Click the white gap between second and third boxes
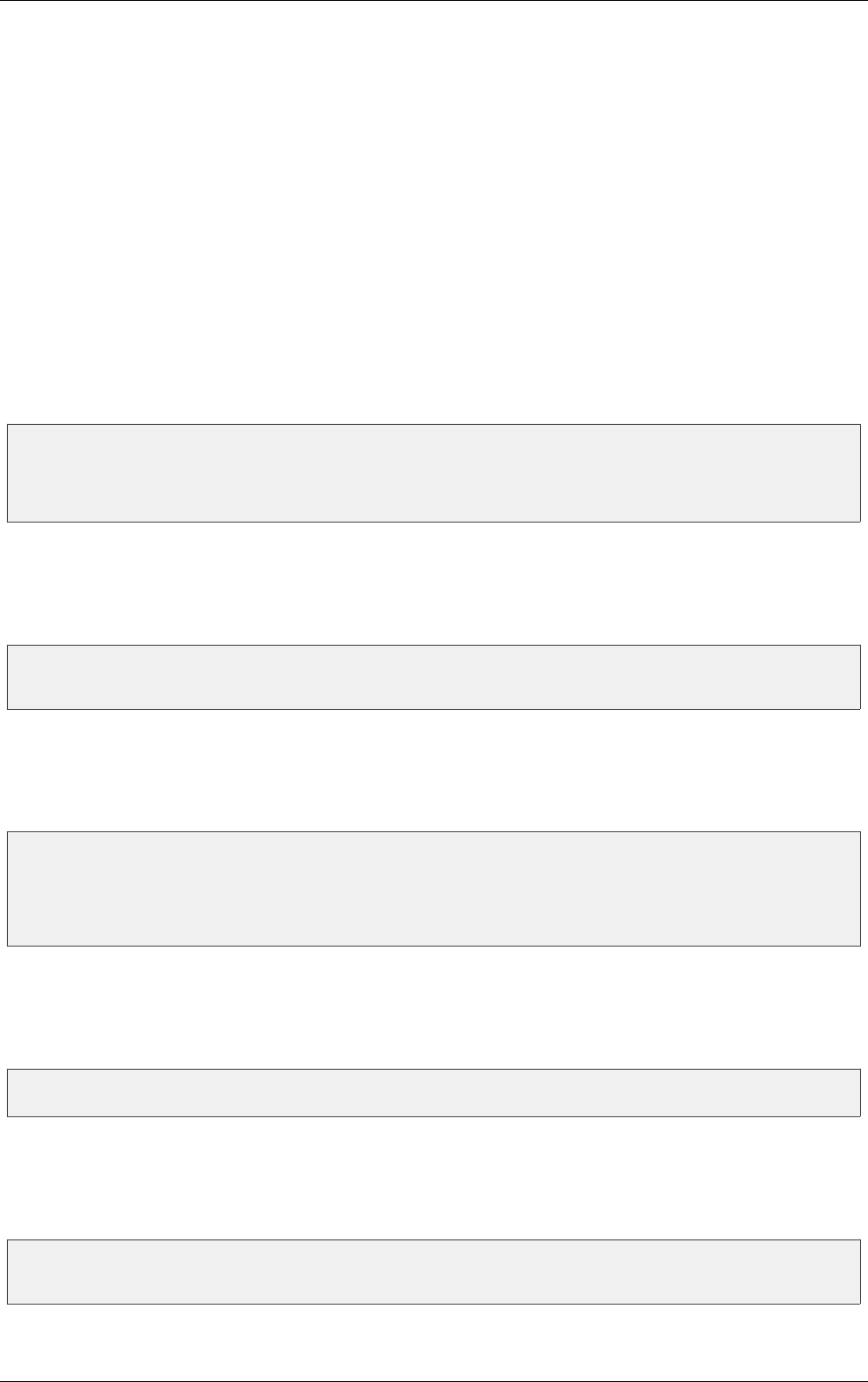The width and height of the screenshot is (868, 1382). pos(434,771)
